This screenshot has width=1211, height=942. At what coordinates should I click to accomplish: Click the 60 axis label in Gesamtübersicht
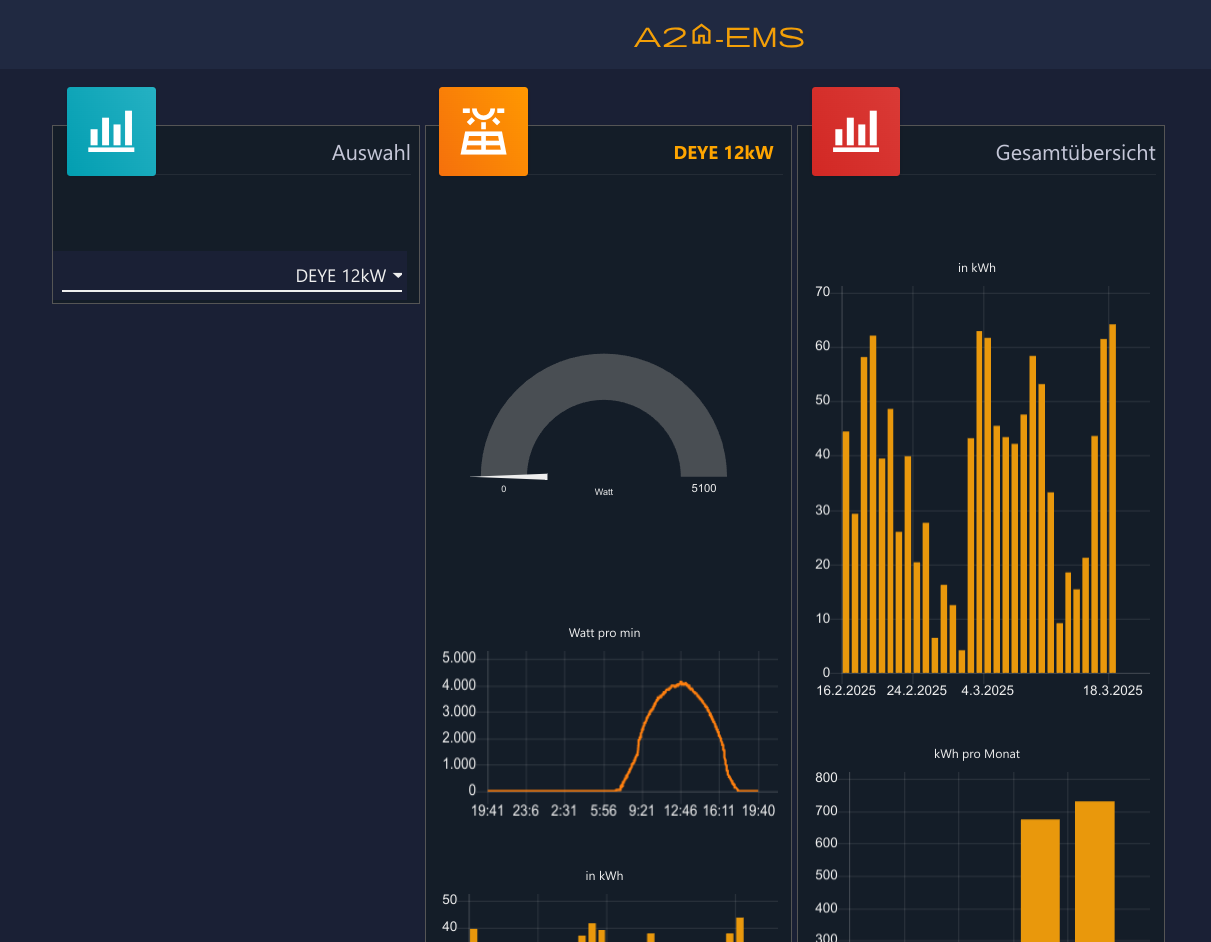tap(823, 347)
